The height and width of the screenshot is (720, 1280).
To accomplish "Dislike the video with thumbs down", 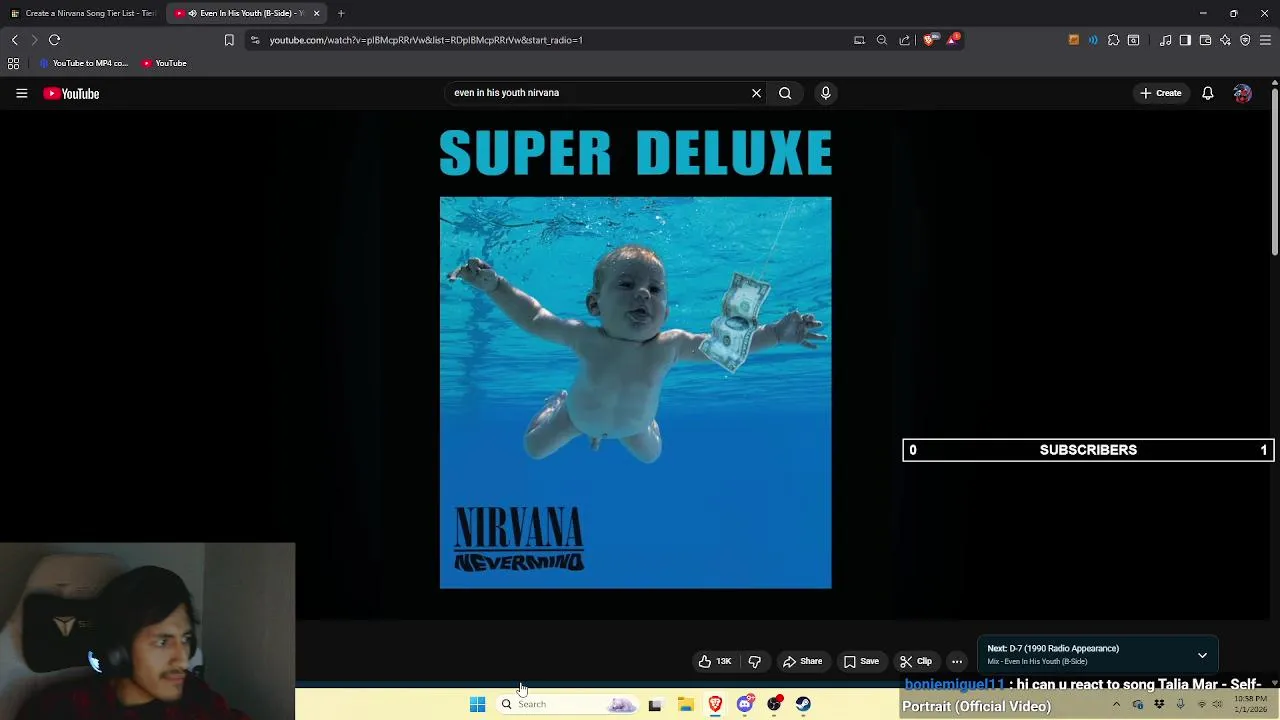I will [x=755, y=661].
